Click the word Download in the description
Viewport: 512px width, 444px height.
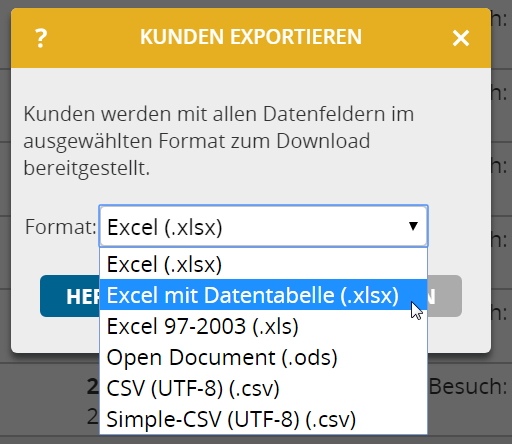323,141
